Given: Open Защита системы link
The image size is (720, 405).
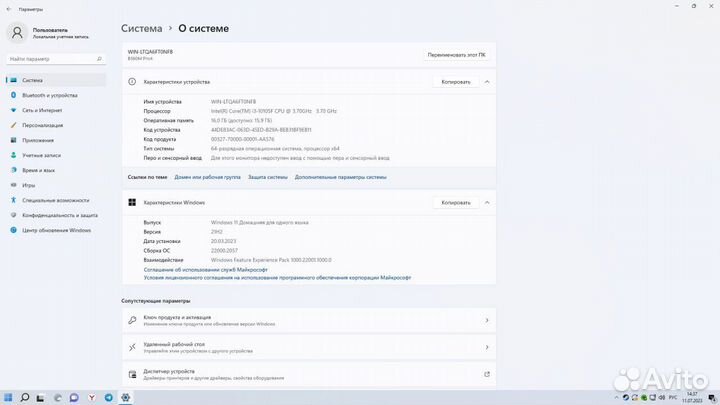Looking at the screenshot, I should tap(268, 177).
